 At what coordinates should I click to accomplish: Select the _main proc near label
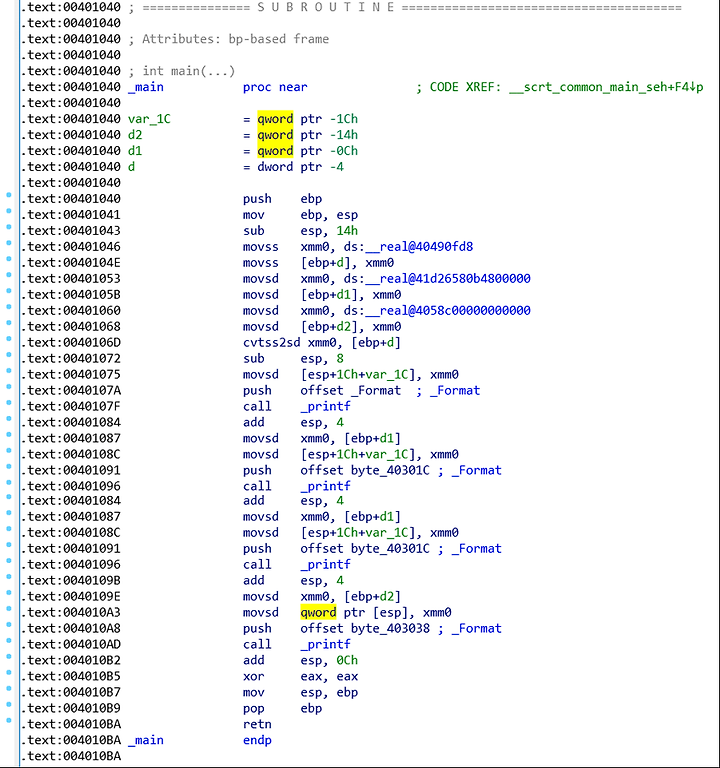click(217, 87)
